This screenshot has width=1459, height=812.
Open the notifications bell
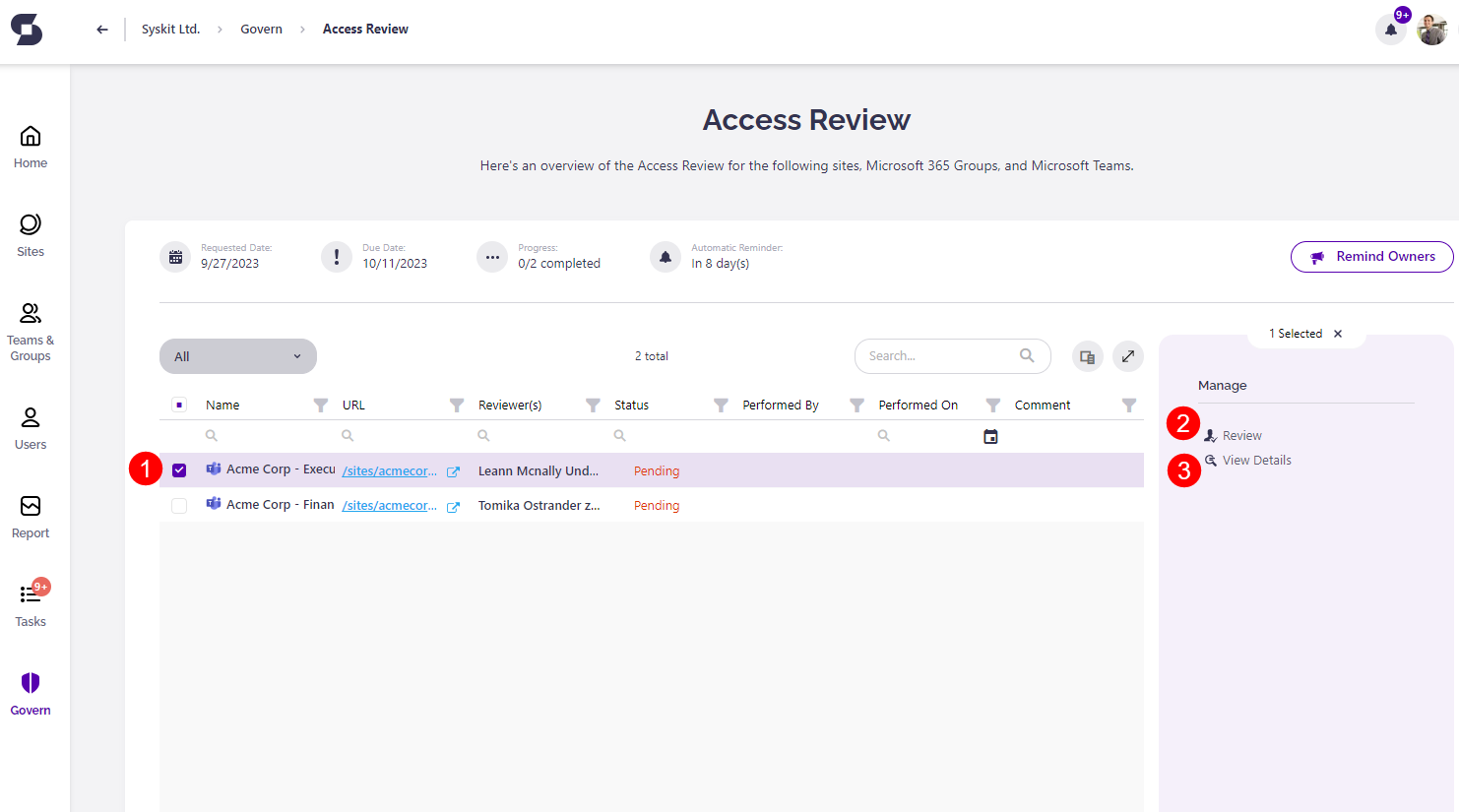1391,31
